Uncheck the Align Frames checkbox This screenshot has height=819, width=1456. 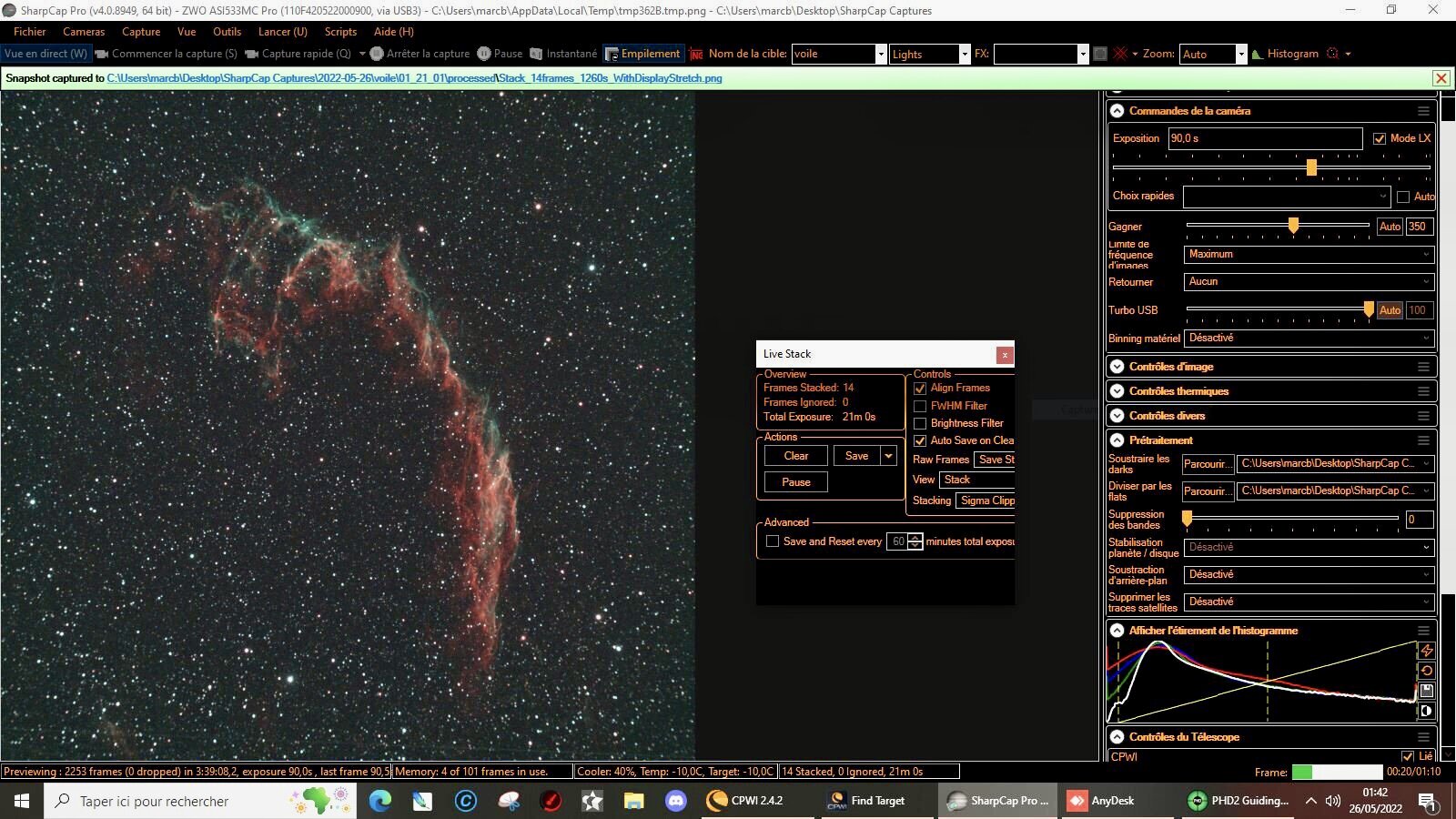pos(920,389)
